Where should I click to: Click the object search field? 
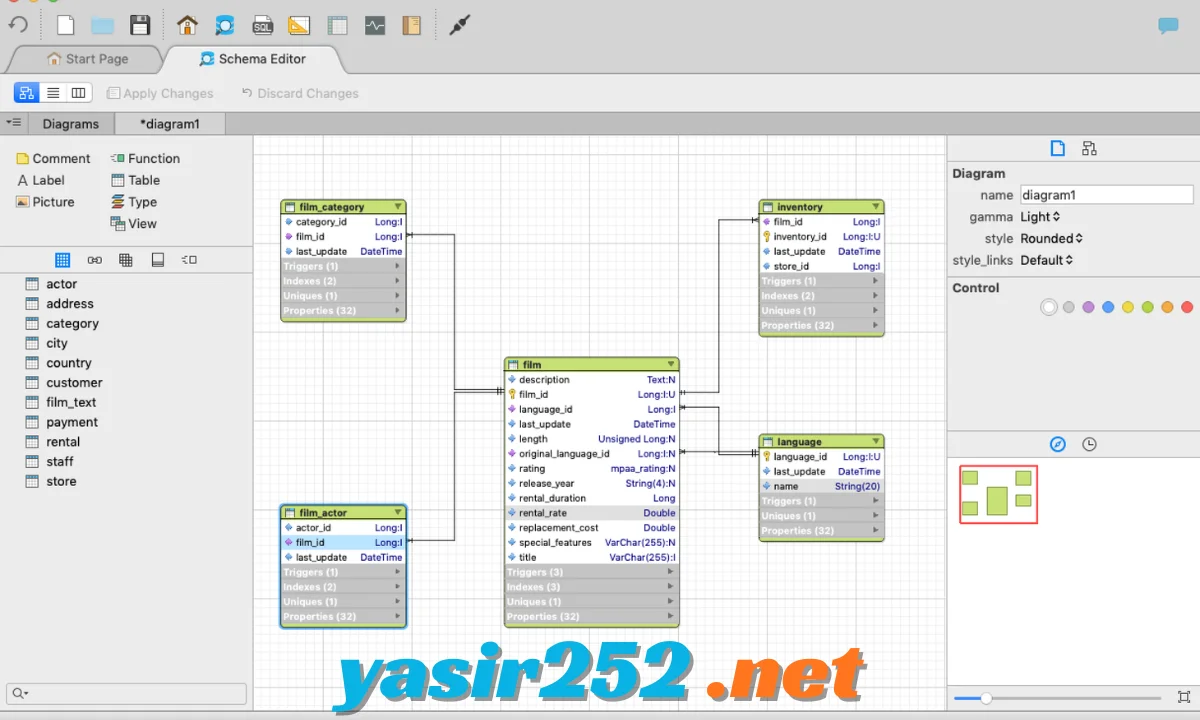(127, 693)
